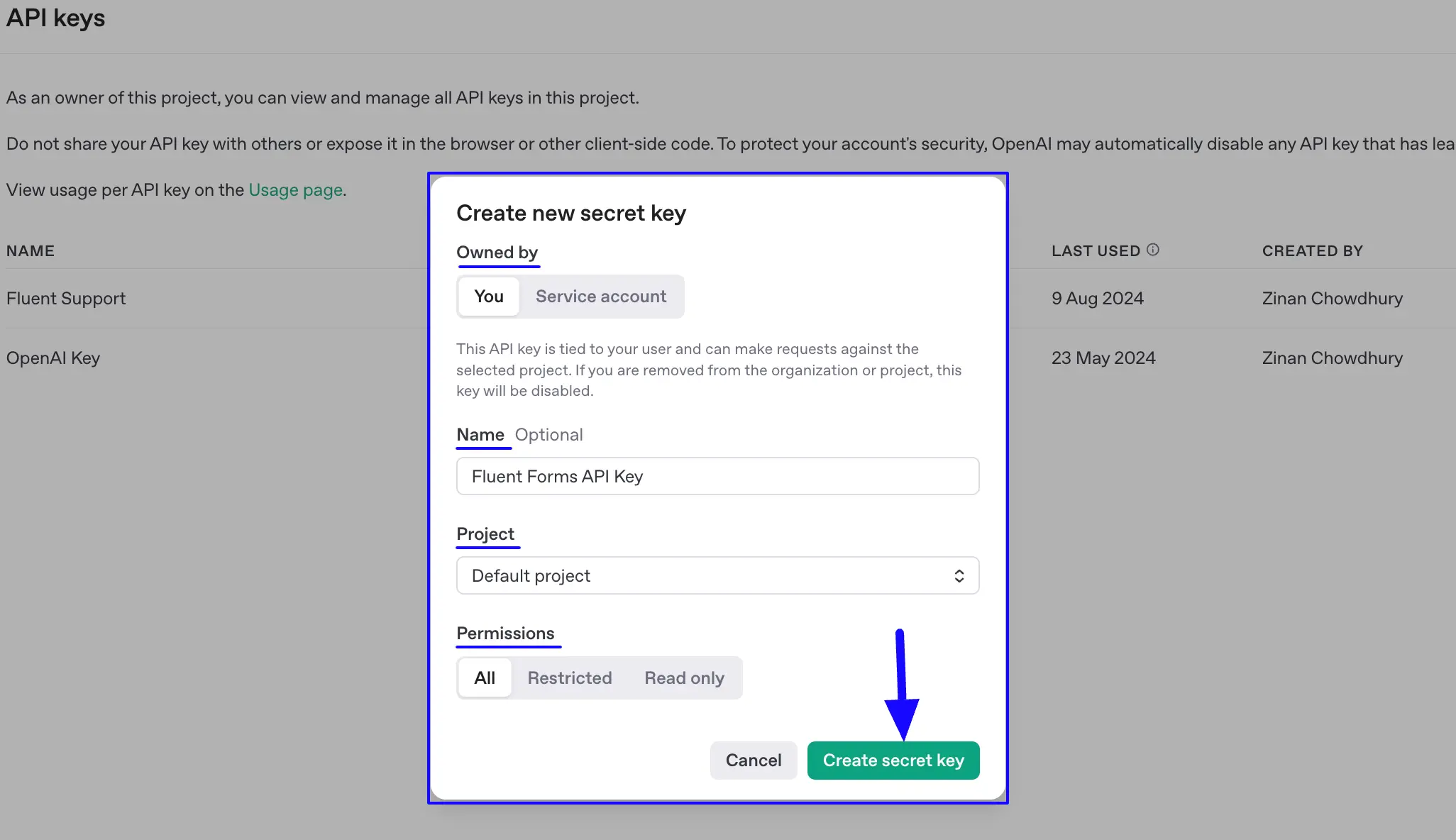Click the 'Optional' hint beside Name
Viewport: 1456px width, 840px height.
(548, 435)
